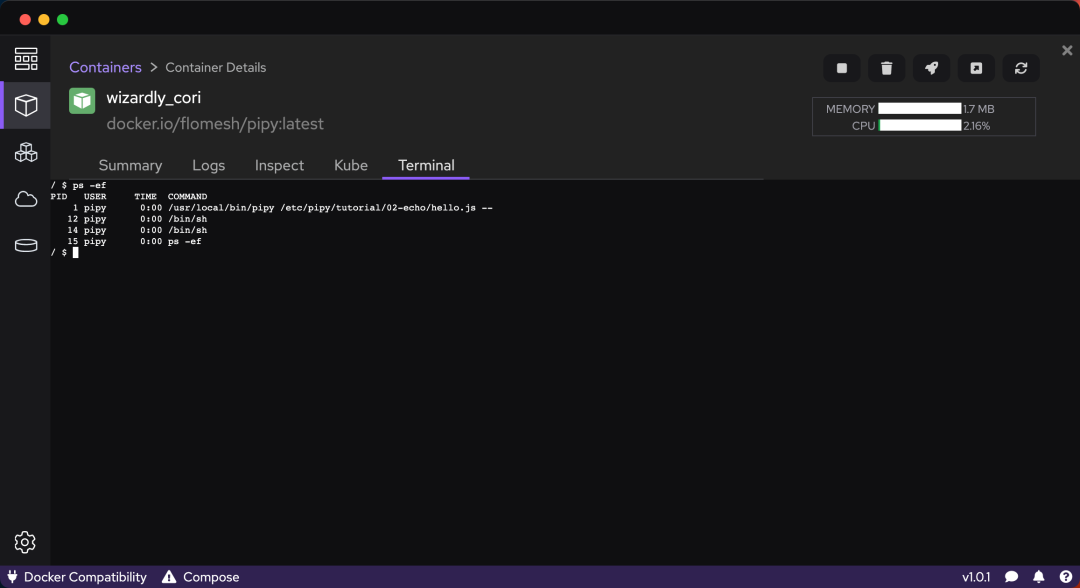Open container in browser icon

(976, 68)
